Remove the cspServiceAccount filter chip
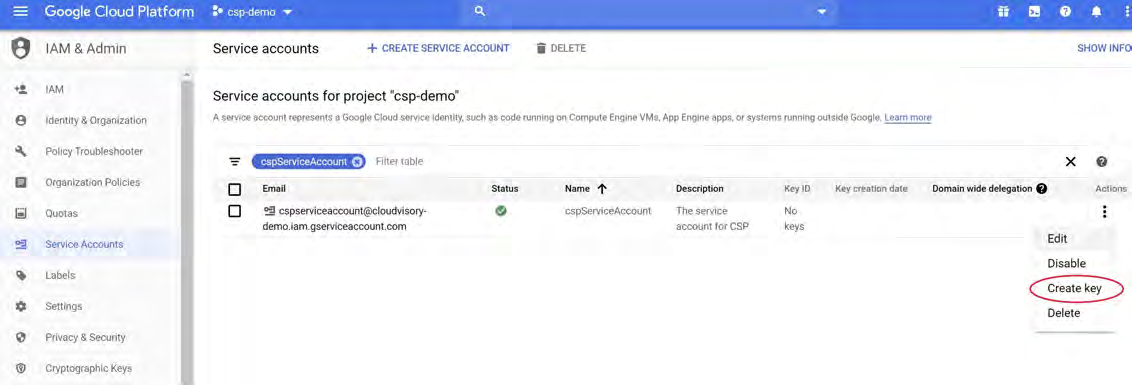 (x=357, y=162)
